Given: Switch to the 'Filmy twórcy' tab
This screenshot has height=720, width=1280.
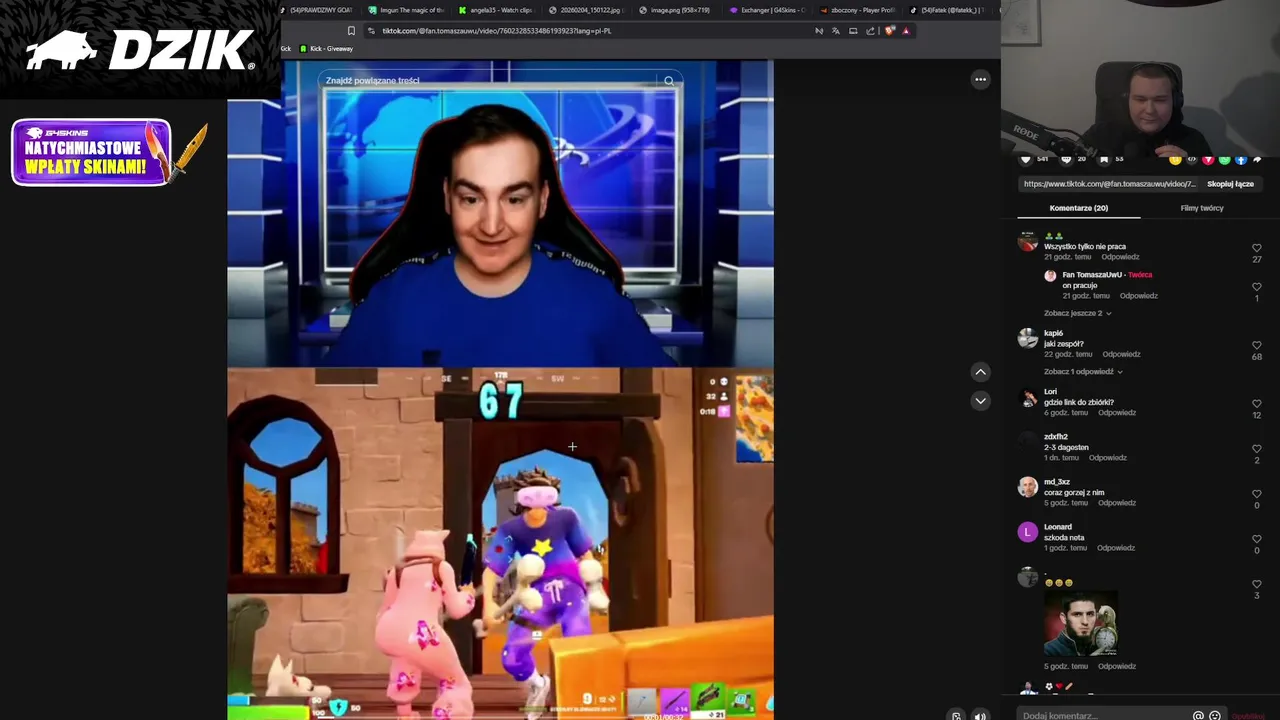Looking at the screenshot, I should [x=1202, y=208].
